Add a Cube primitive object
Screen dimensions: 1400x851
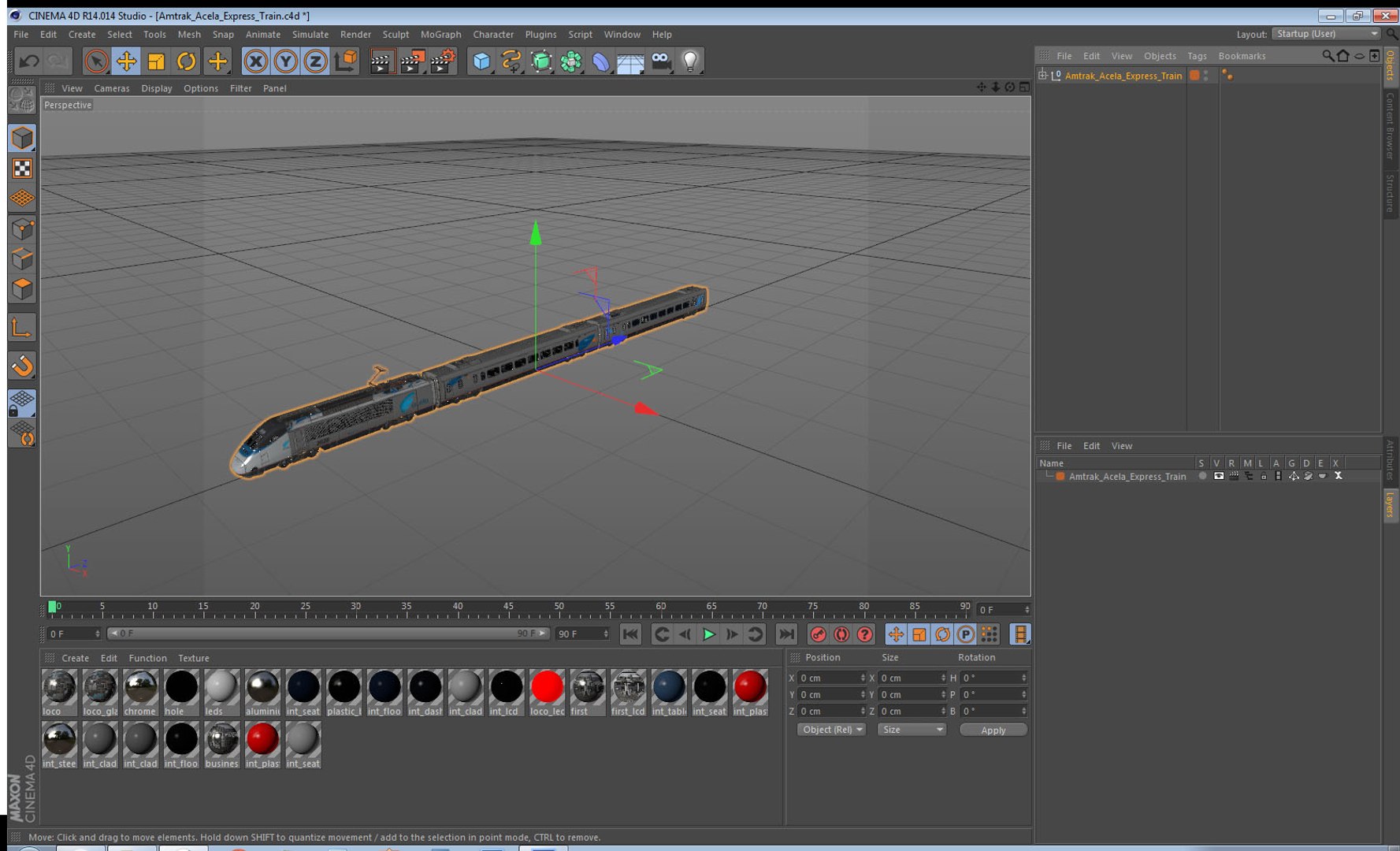(481, 61)
